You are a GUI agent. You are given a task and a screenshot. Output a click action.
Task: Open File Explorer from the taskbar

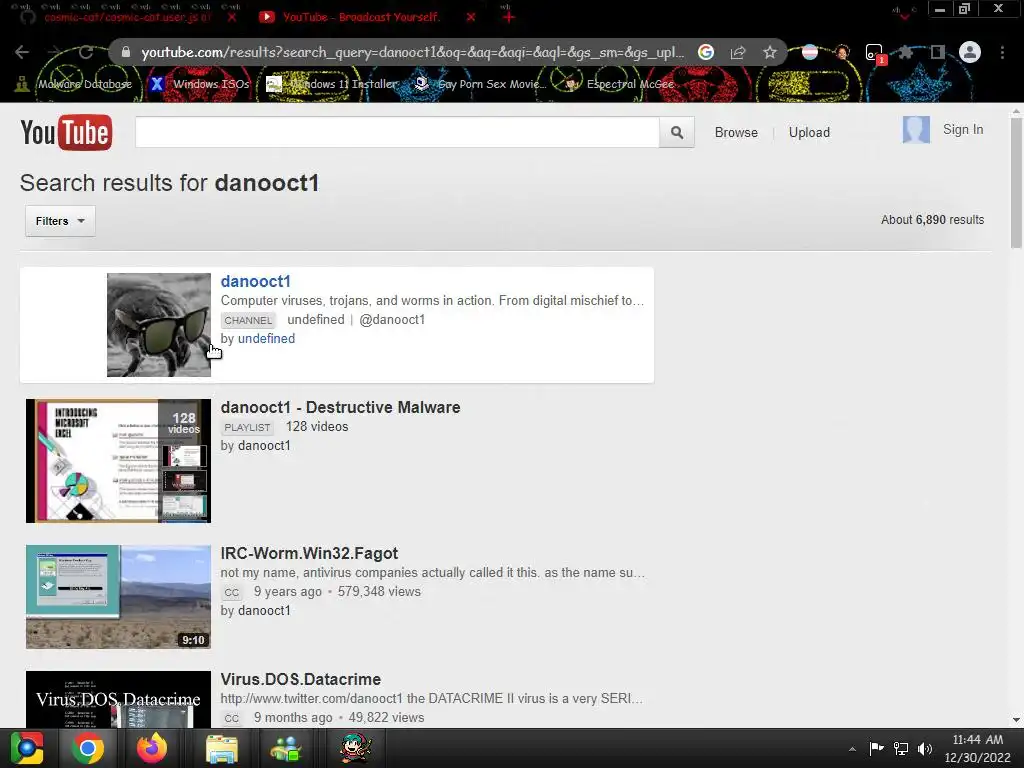point(222,748)
